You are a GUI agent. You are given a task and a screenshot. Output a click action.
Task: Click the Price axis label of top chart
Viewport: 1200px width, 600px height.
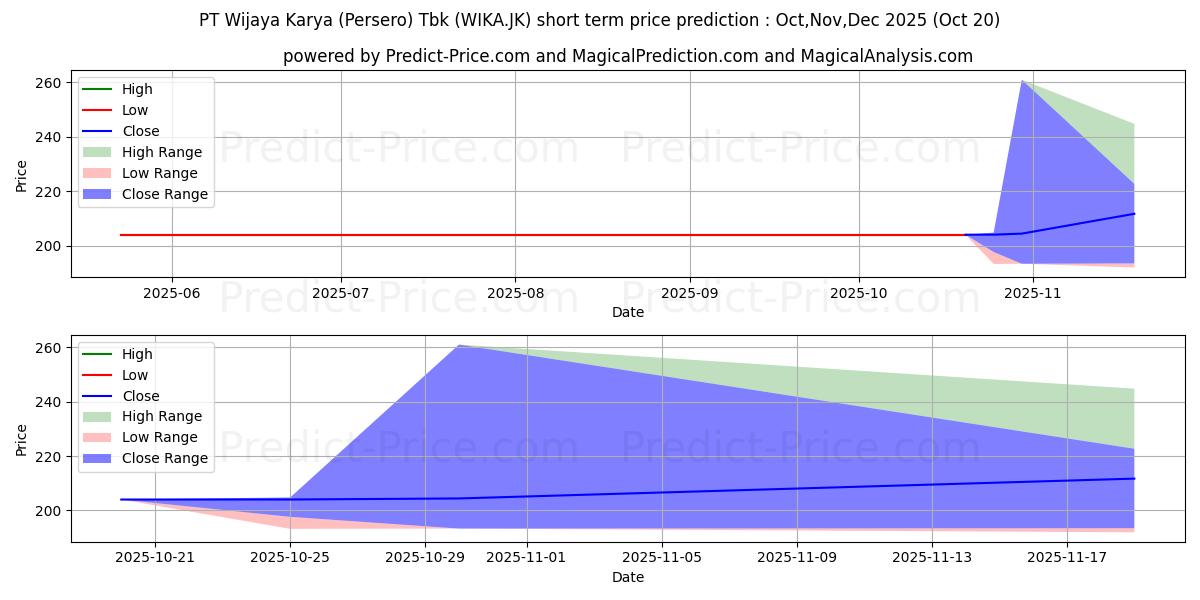[22, 175]
